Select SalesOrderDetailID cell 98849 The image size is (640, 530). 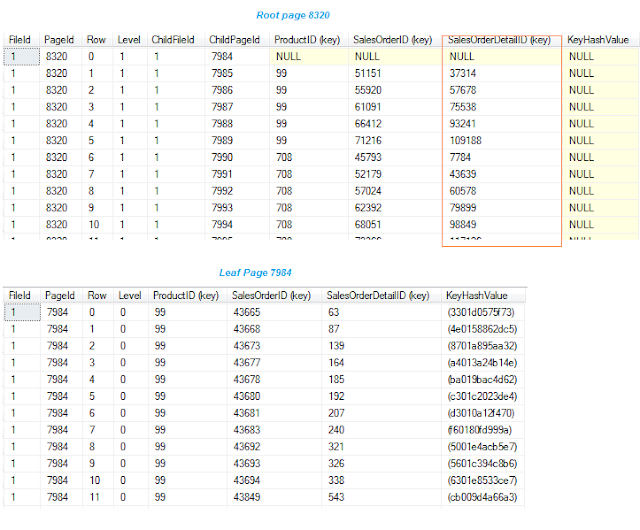[x=502, y=225]
